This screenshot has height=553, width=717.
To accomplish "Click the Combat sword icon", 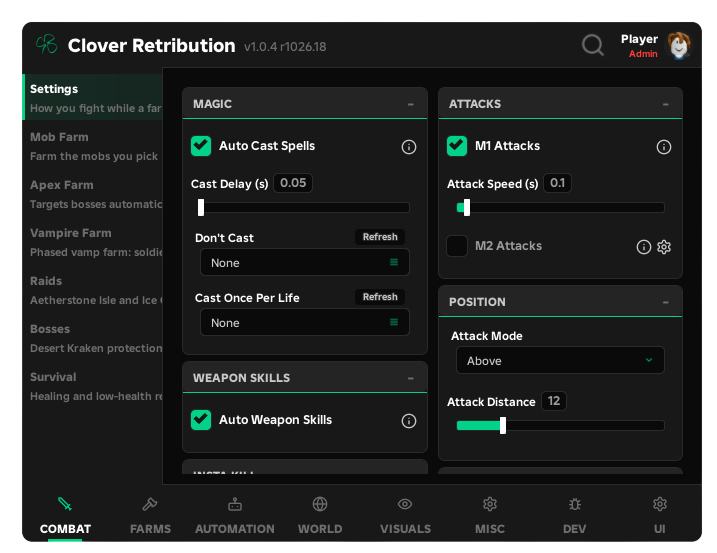I will pos(65,504).
